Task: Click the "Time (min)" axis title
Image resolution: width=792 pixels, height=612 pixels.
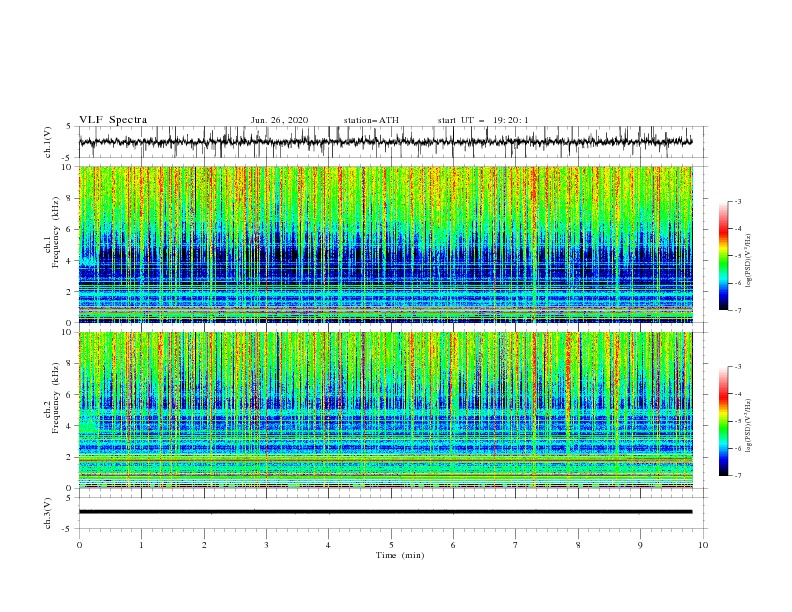Action: [400, 555]
